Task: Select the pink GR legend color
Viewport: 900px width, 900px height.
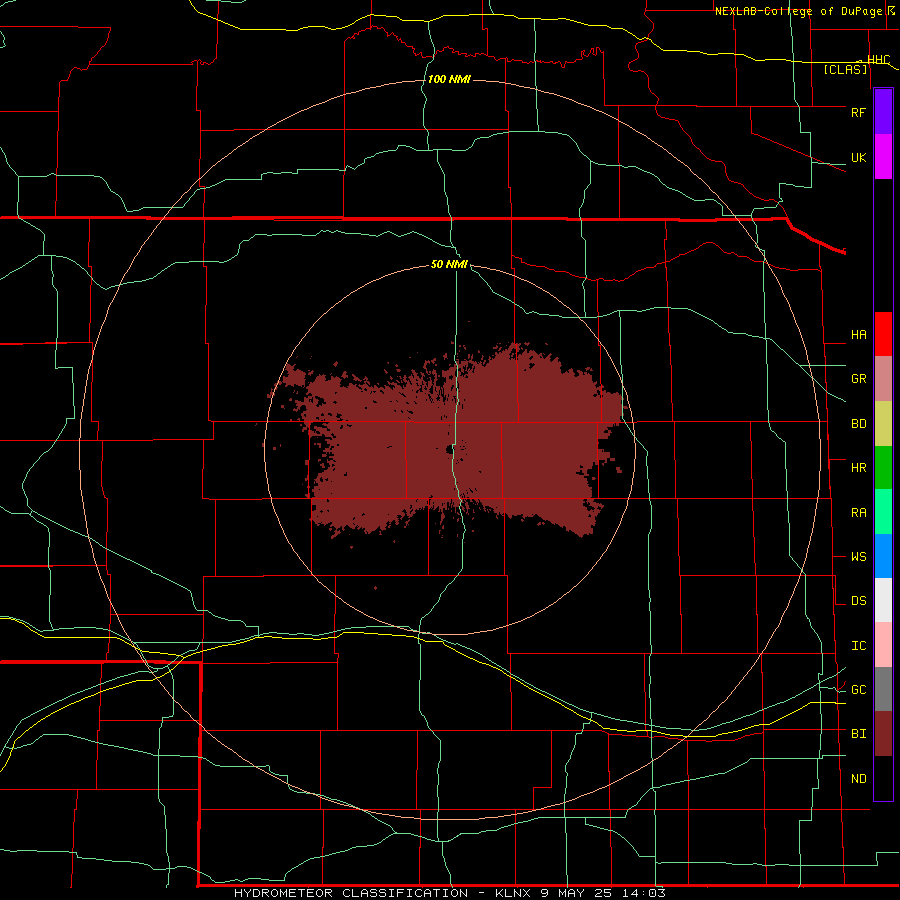Action: (883, 379)
